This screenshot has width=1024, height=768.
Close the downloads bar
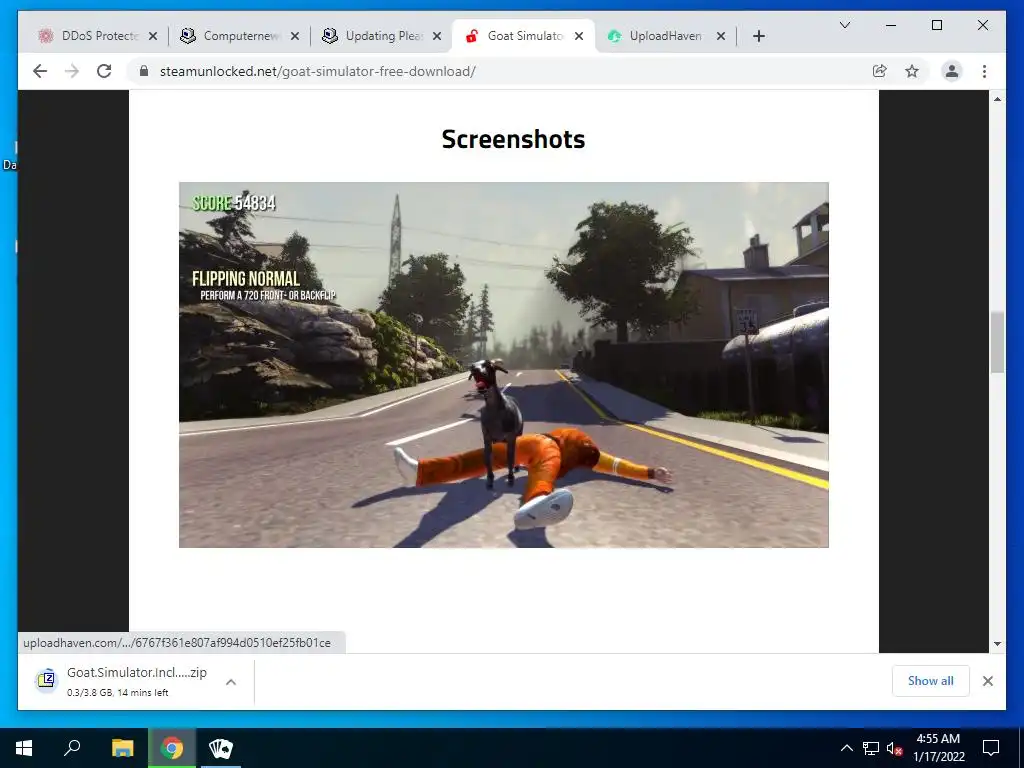pyautogui.click(x=987, y=681)
